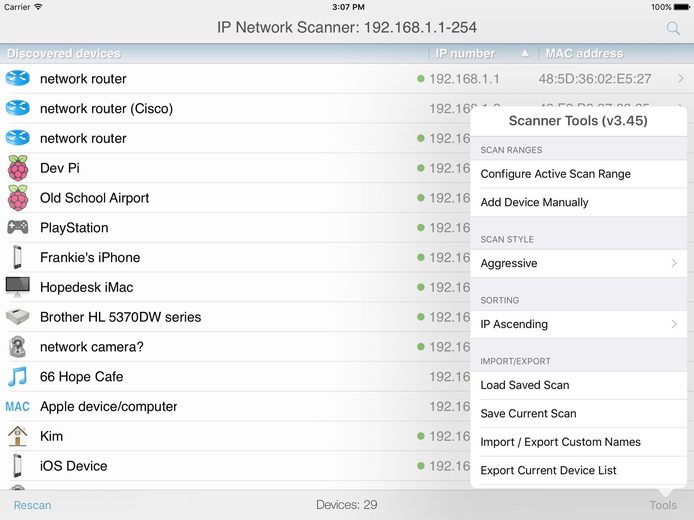Click Old School Airport raspberry icon

[18, 197]
